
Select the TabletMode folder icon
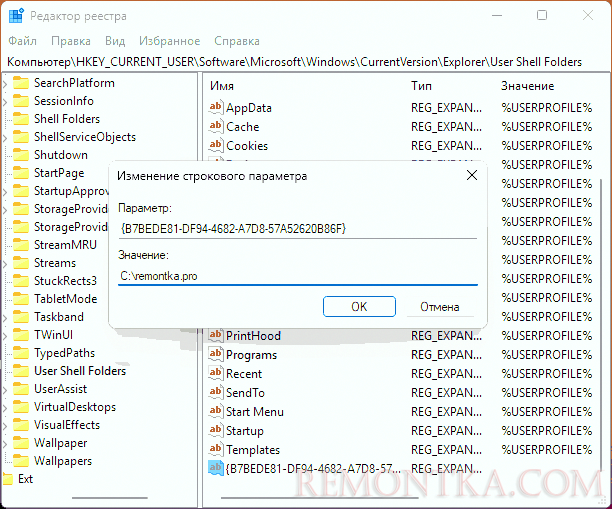click(x=21, y=299)
